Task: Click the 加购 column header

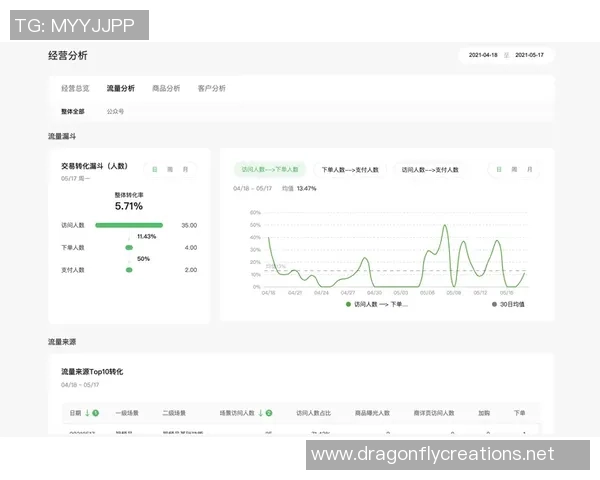Action: click(x=484, y=413)
